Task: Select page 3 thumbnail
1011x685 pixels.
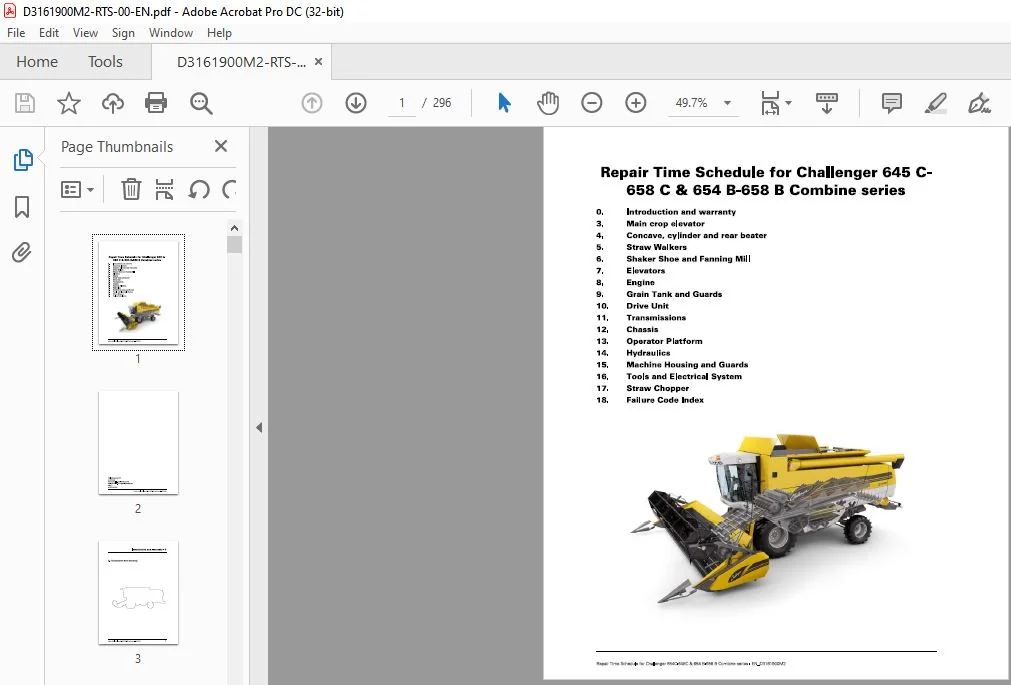Action: [139, 592]
